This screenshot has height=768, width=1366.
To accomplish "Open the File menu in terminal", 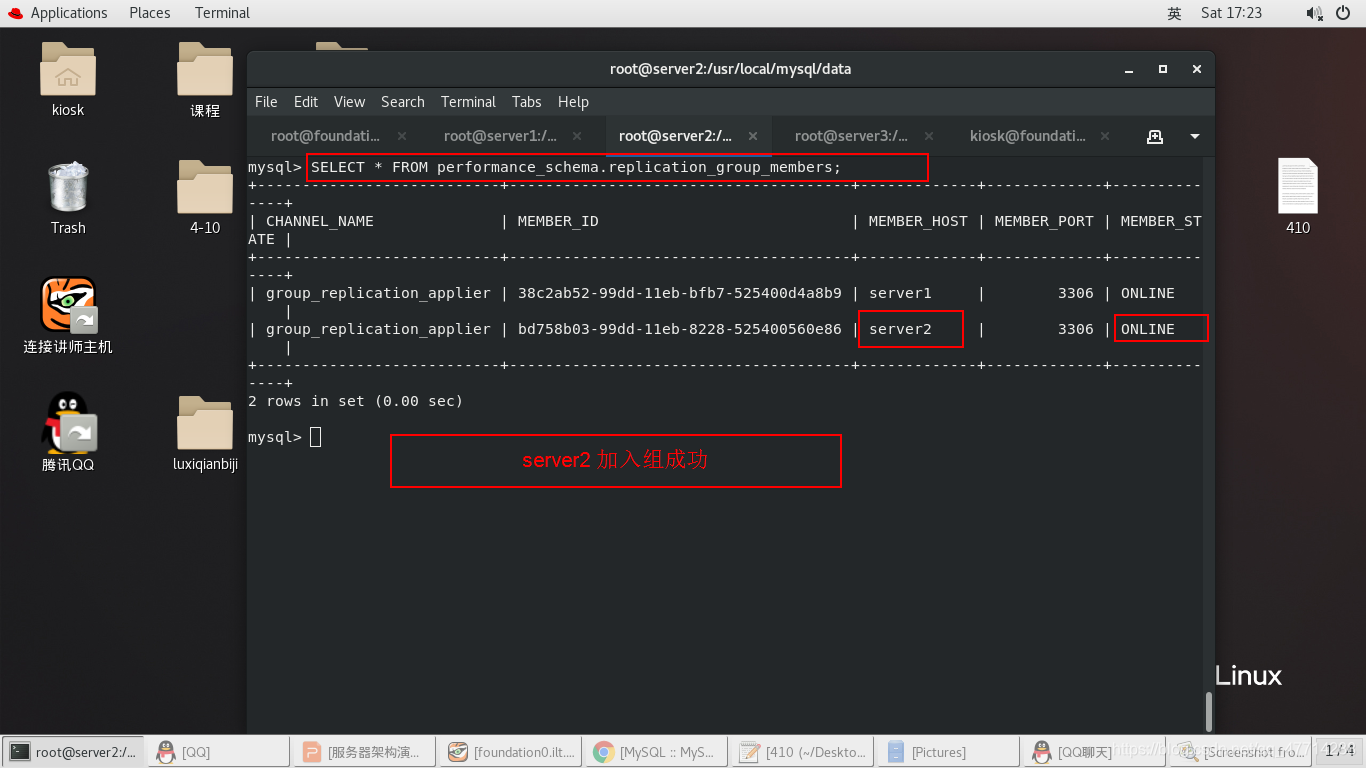I will [x=266, y=102].
